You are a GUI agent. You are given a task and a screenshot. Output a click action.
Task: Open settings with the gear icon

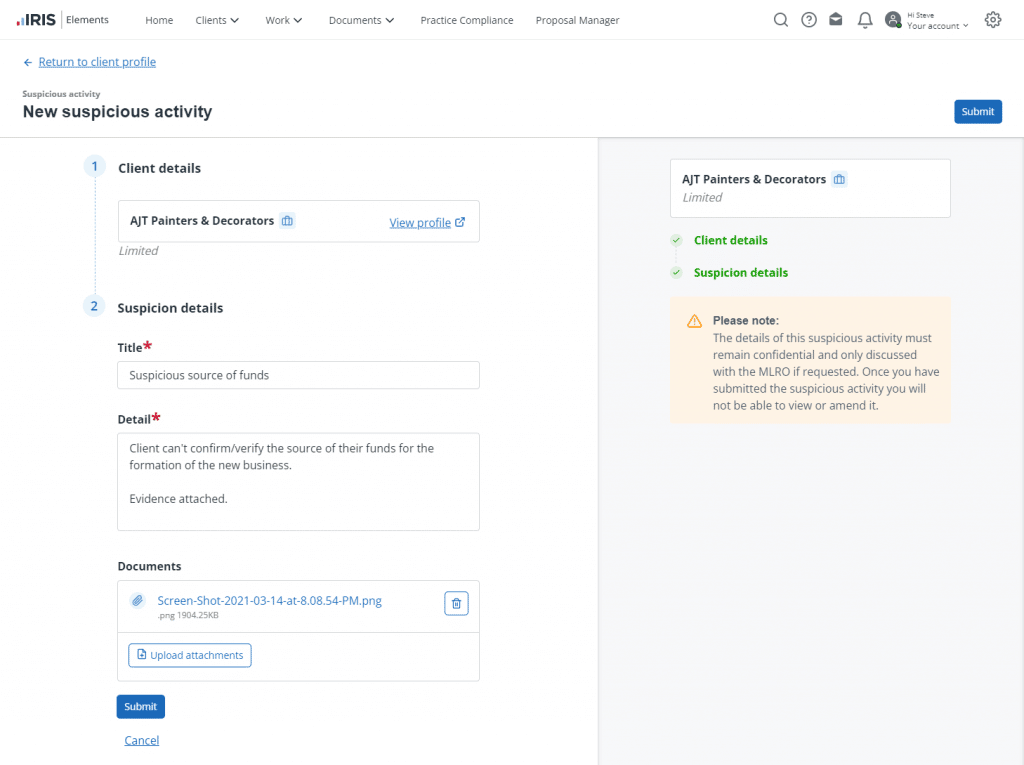pos(992,20)
